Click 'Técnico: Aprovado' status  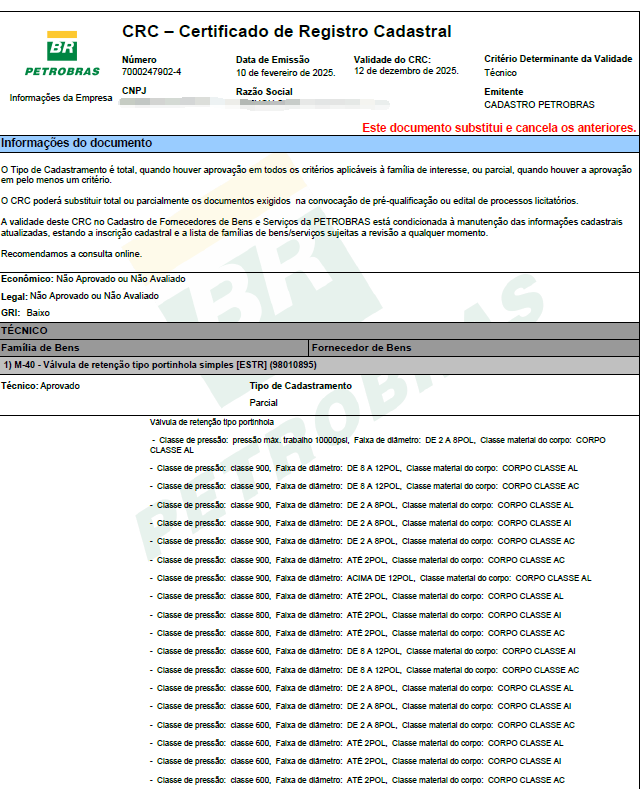click(x=40, y=386)
